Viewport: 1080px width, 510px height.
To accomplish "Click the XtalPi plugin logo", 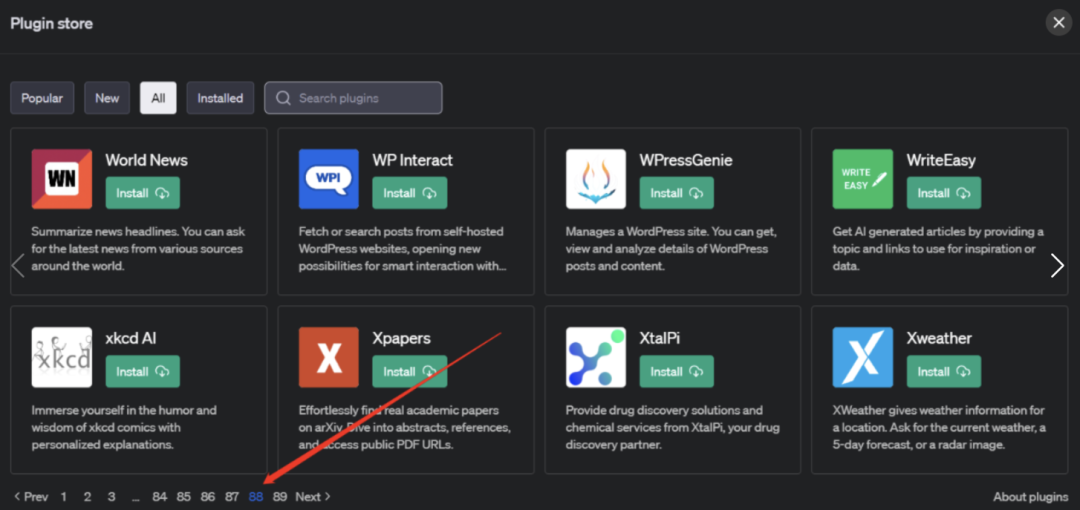I will click(596, 357).
